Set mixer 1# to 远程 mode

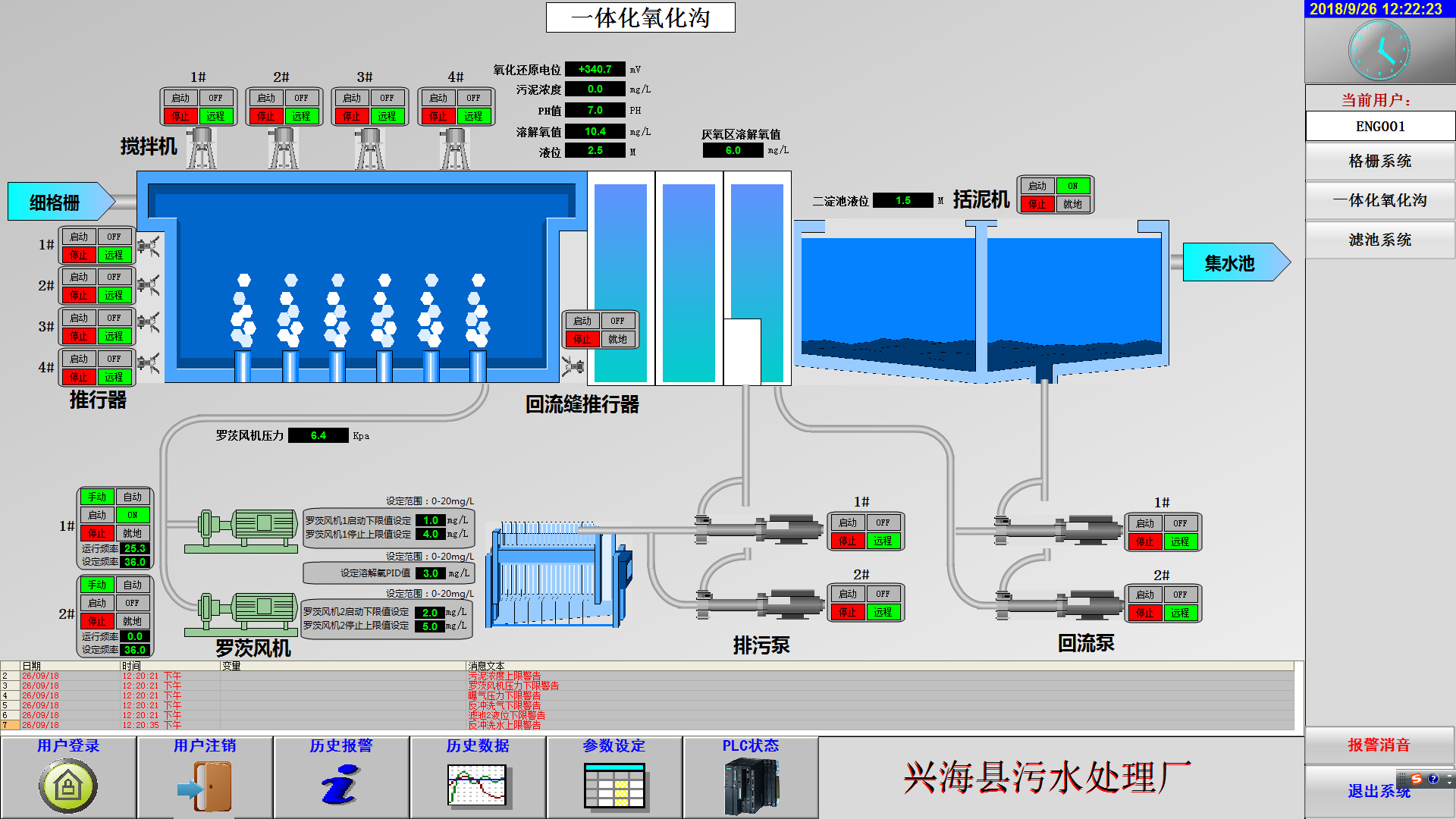pos(215,116)
